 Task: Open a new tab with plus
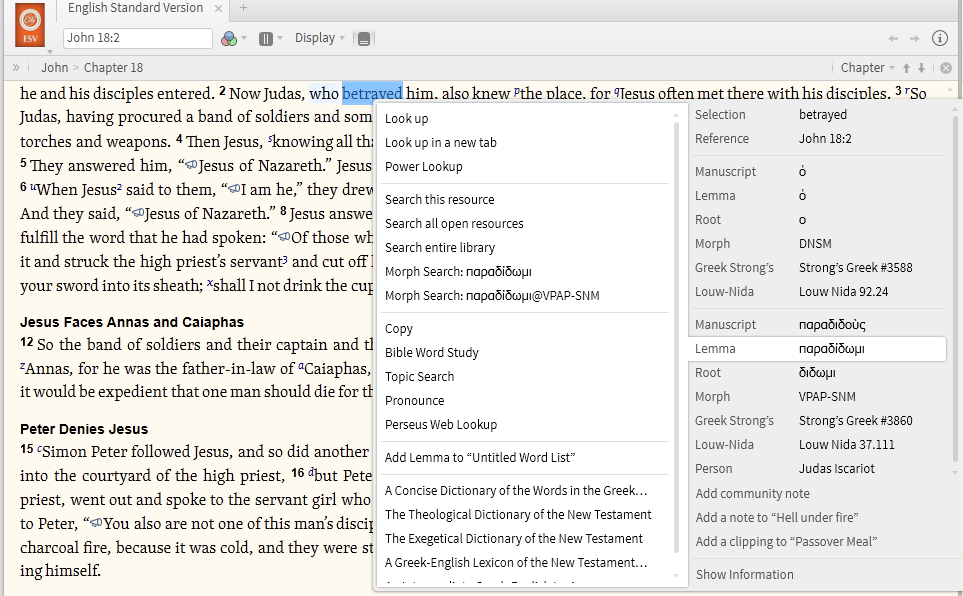click(x=243, y=8)
